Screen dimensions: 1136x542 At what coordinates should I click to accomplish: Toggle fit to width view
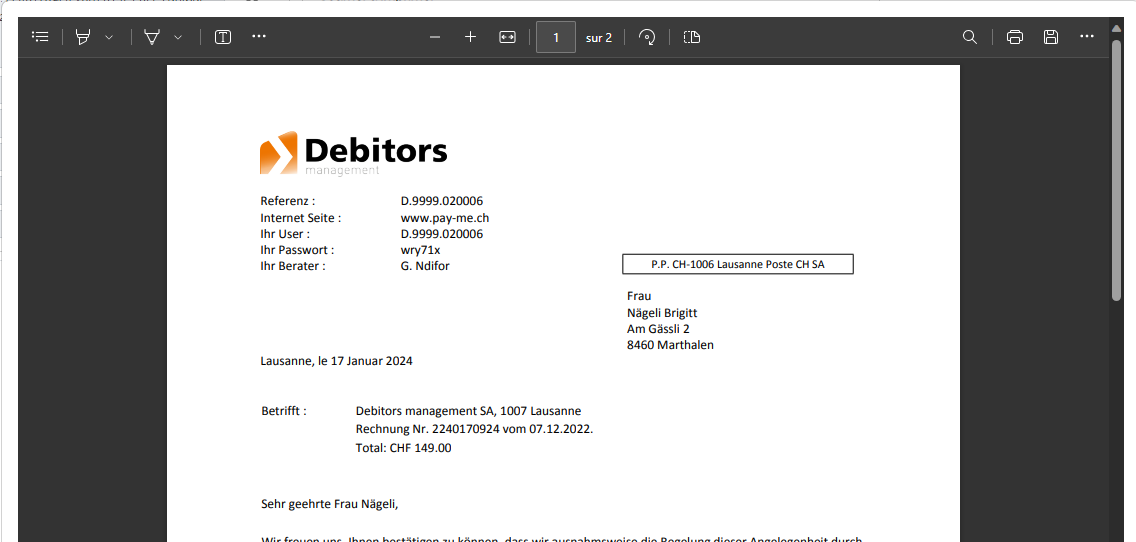[507, 37]
